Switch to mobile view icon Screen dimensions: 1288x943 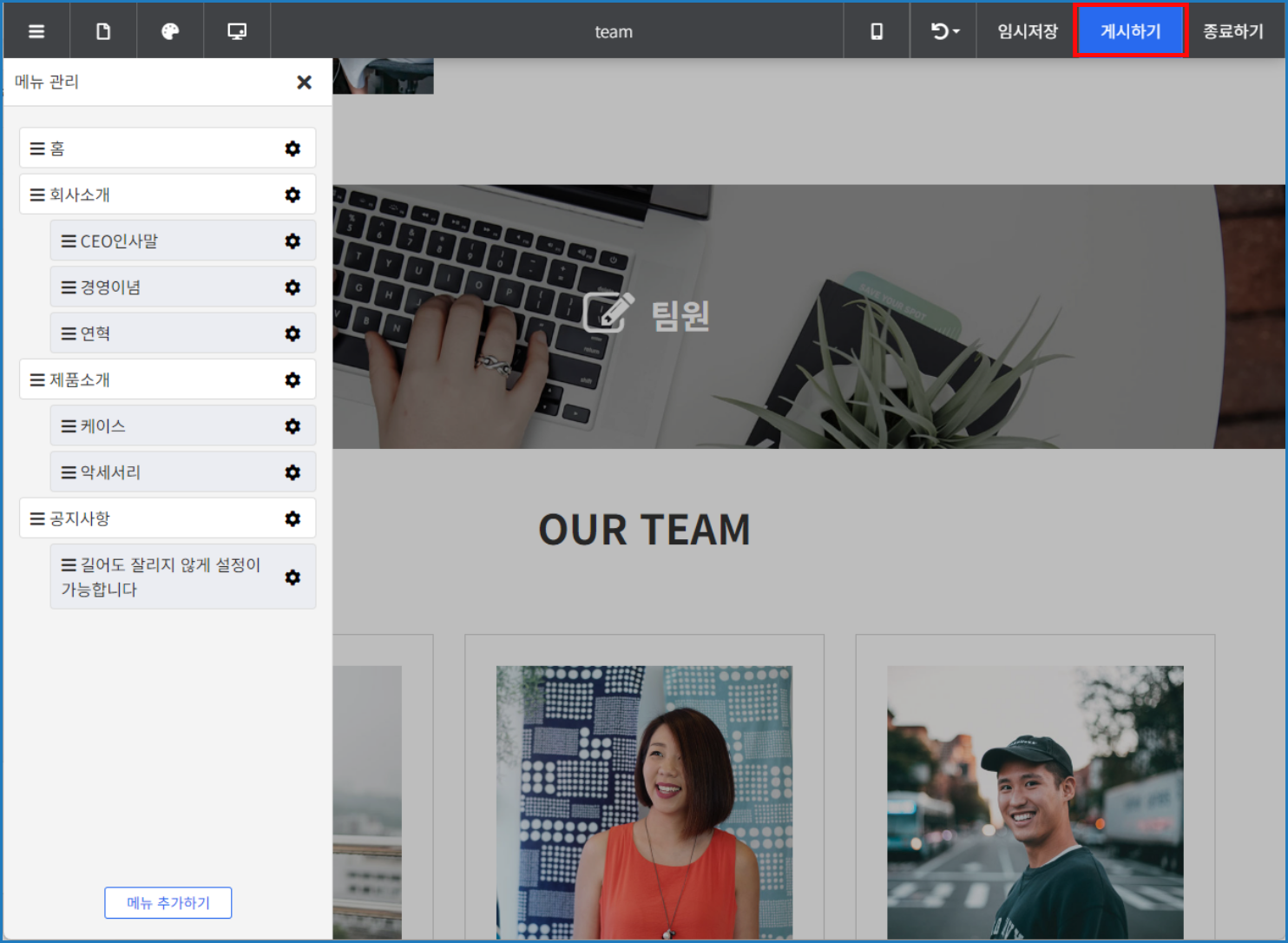(877, 31)
